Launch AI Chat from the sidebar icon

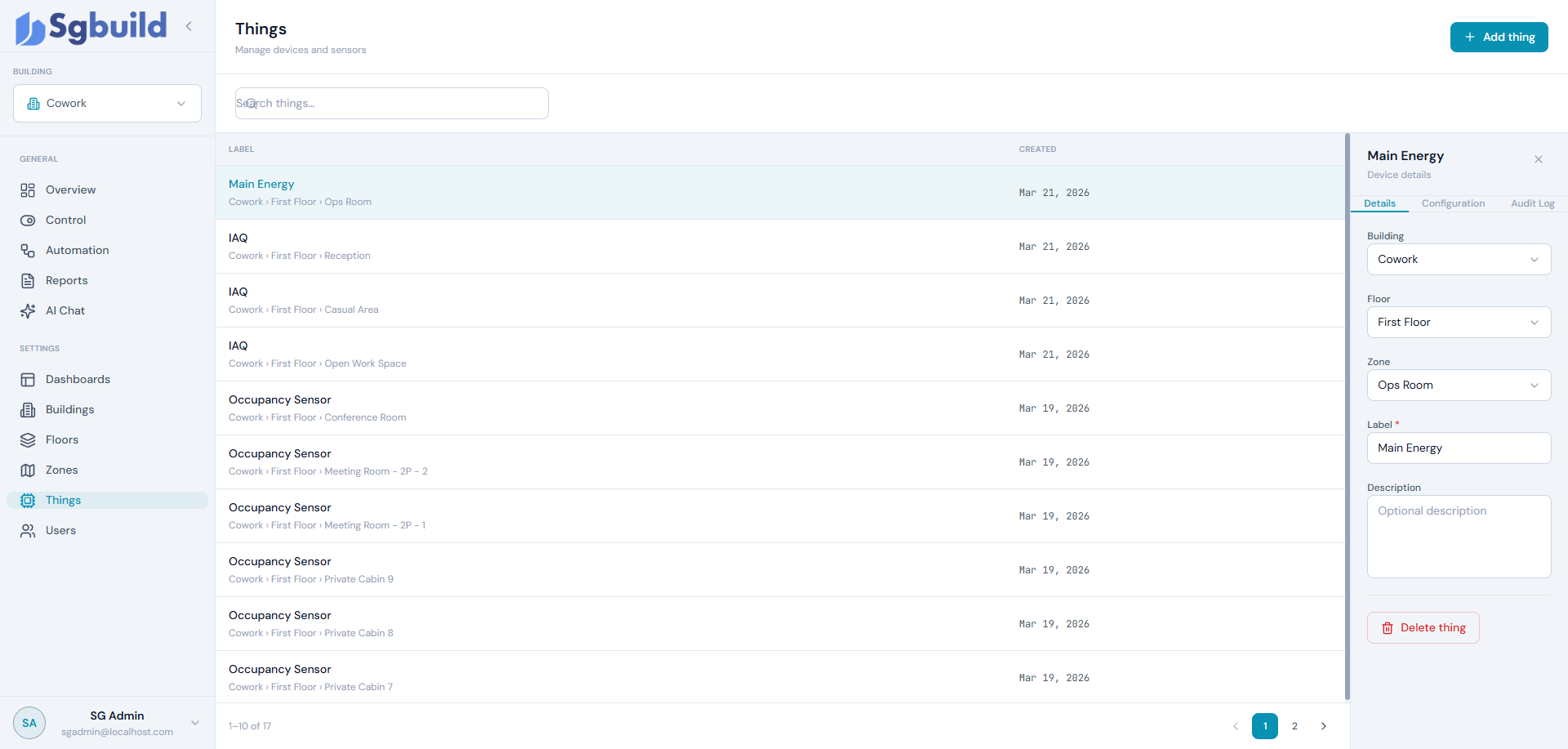click(x=29, y=310)
